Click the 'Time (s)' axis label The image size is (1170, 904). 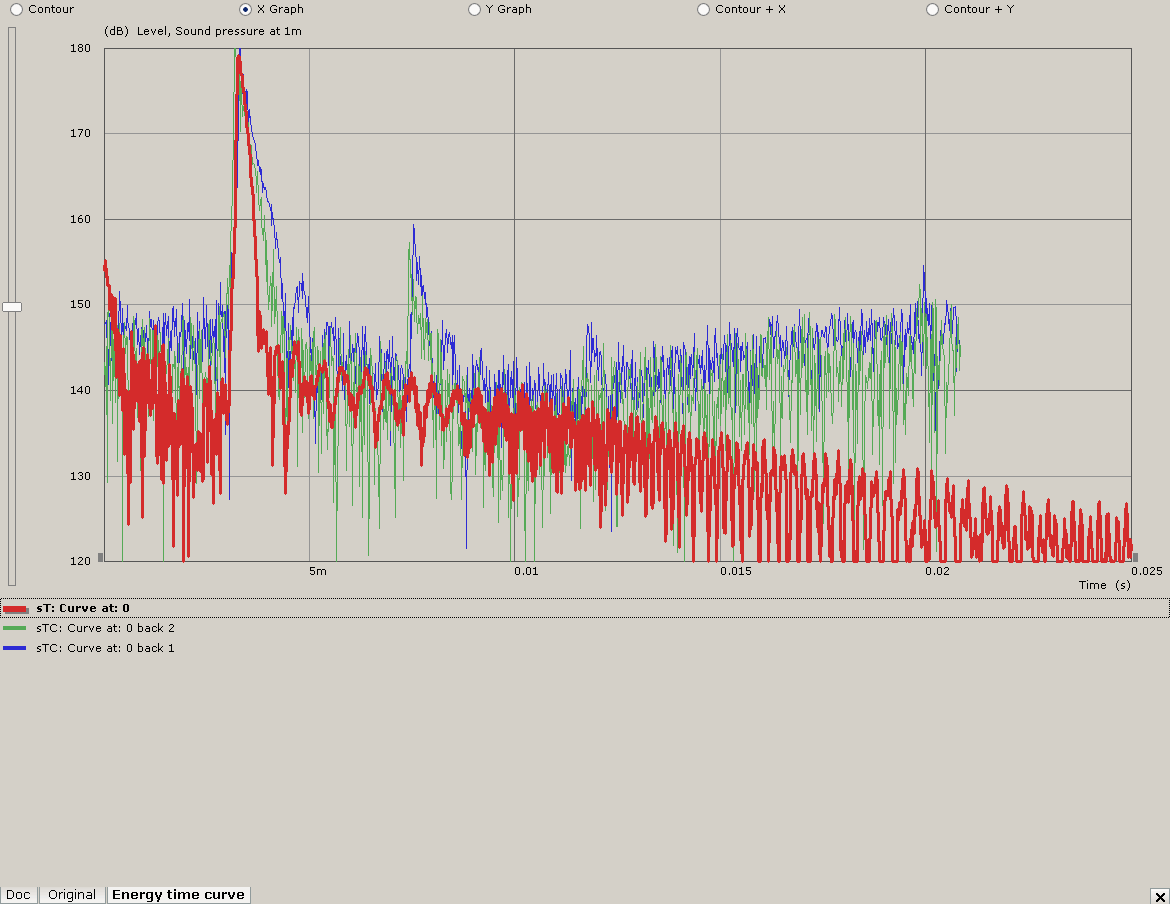(1104, 585)
